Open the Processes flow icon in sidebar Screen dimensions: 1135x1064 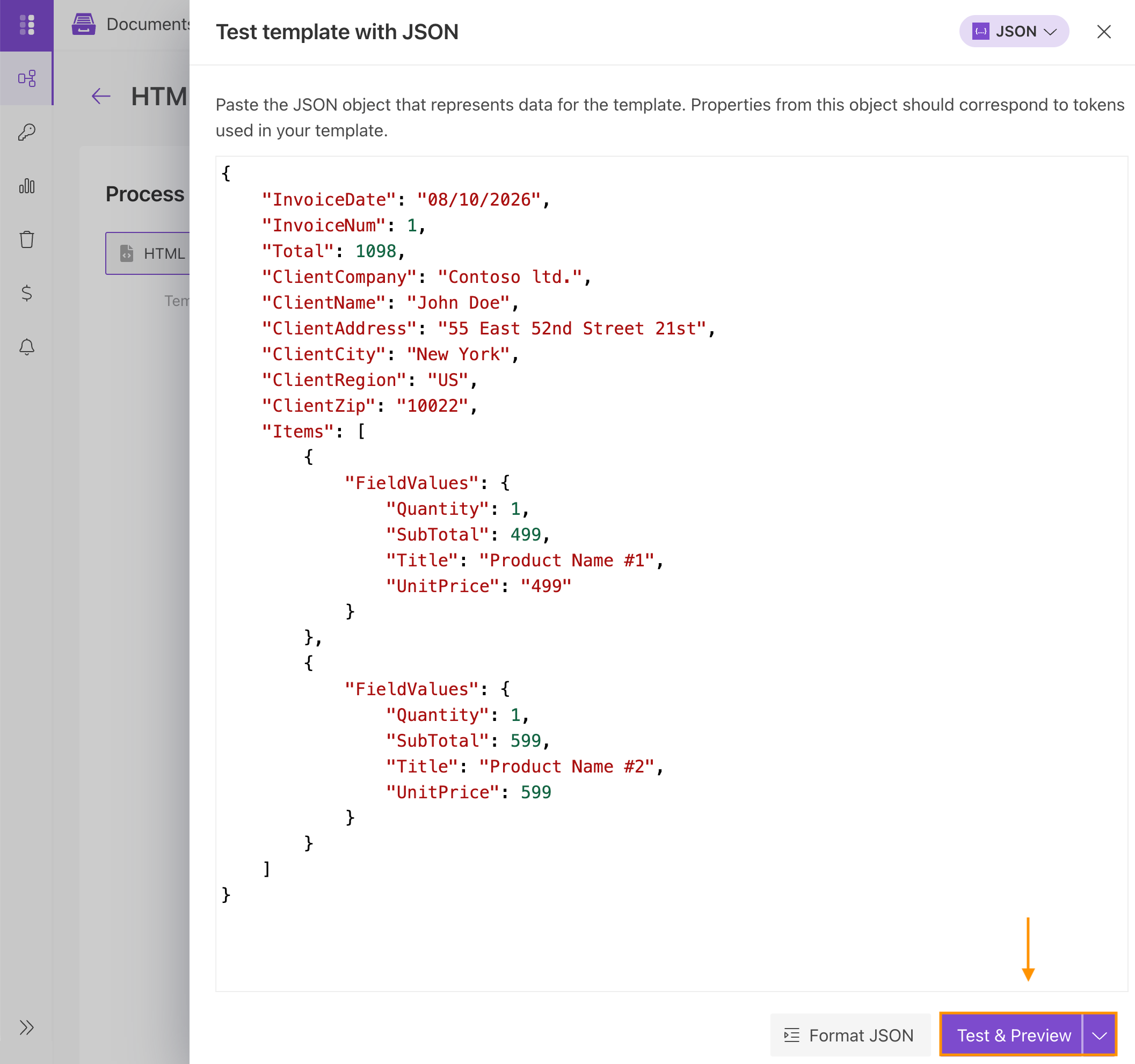tap(27, 78)
